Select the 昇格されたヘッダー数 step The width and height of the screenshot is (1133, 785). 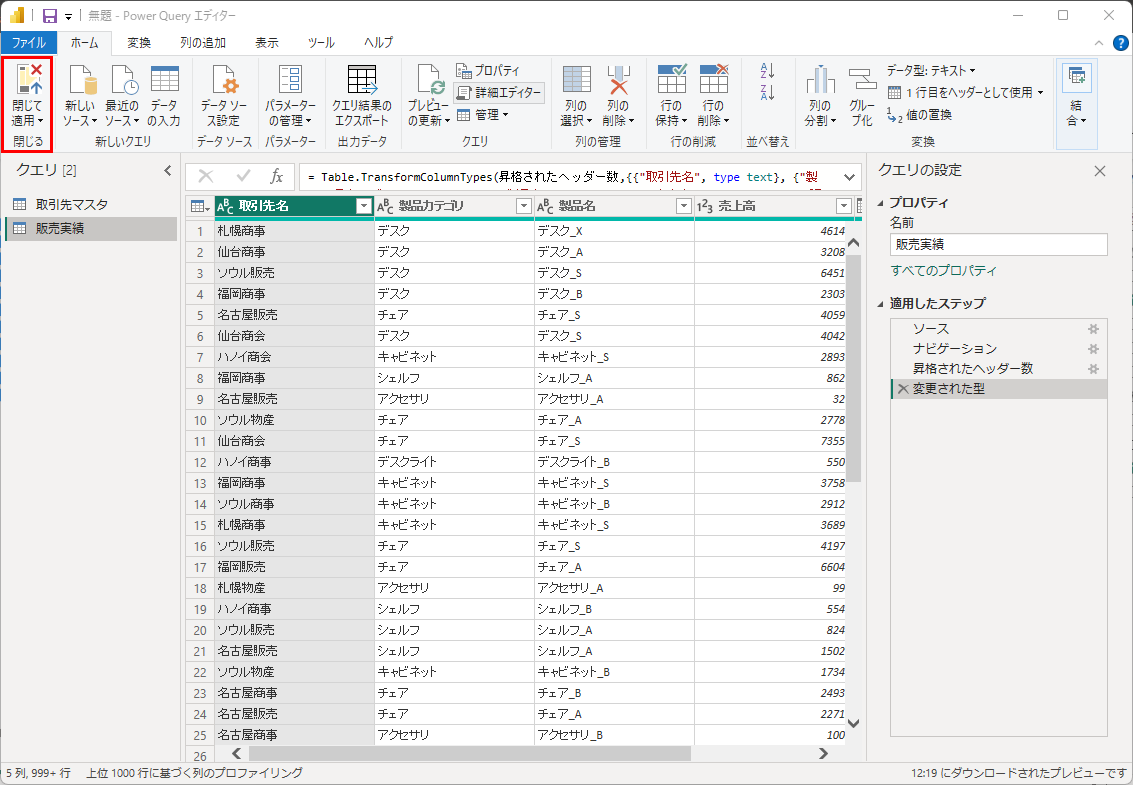tap(999, 369)
